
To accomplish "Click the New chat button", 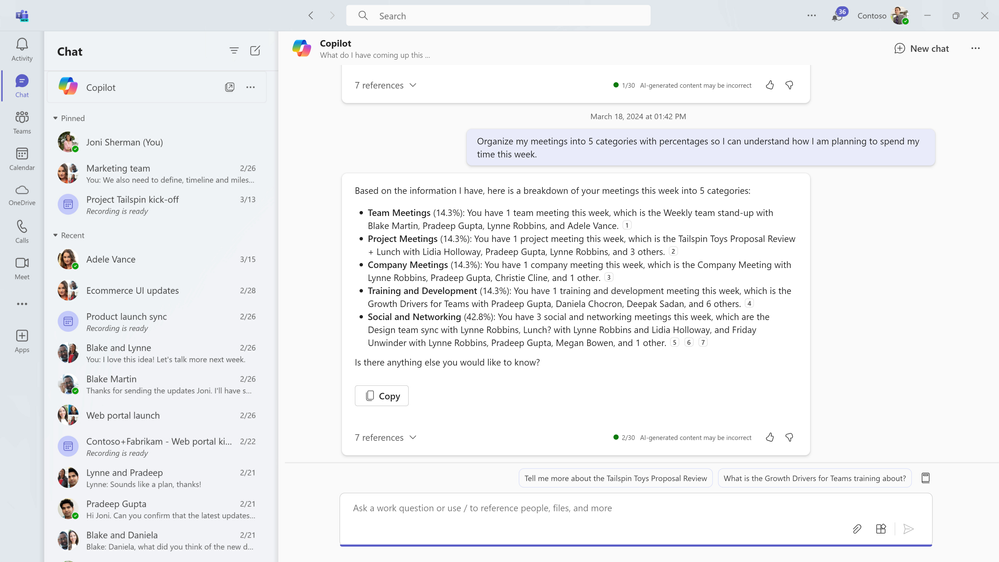I will (x=921, y=48).
